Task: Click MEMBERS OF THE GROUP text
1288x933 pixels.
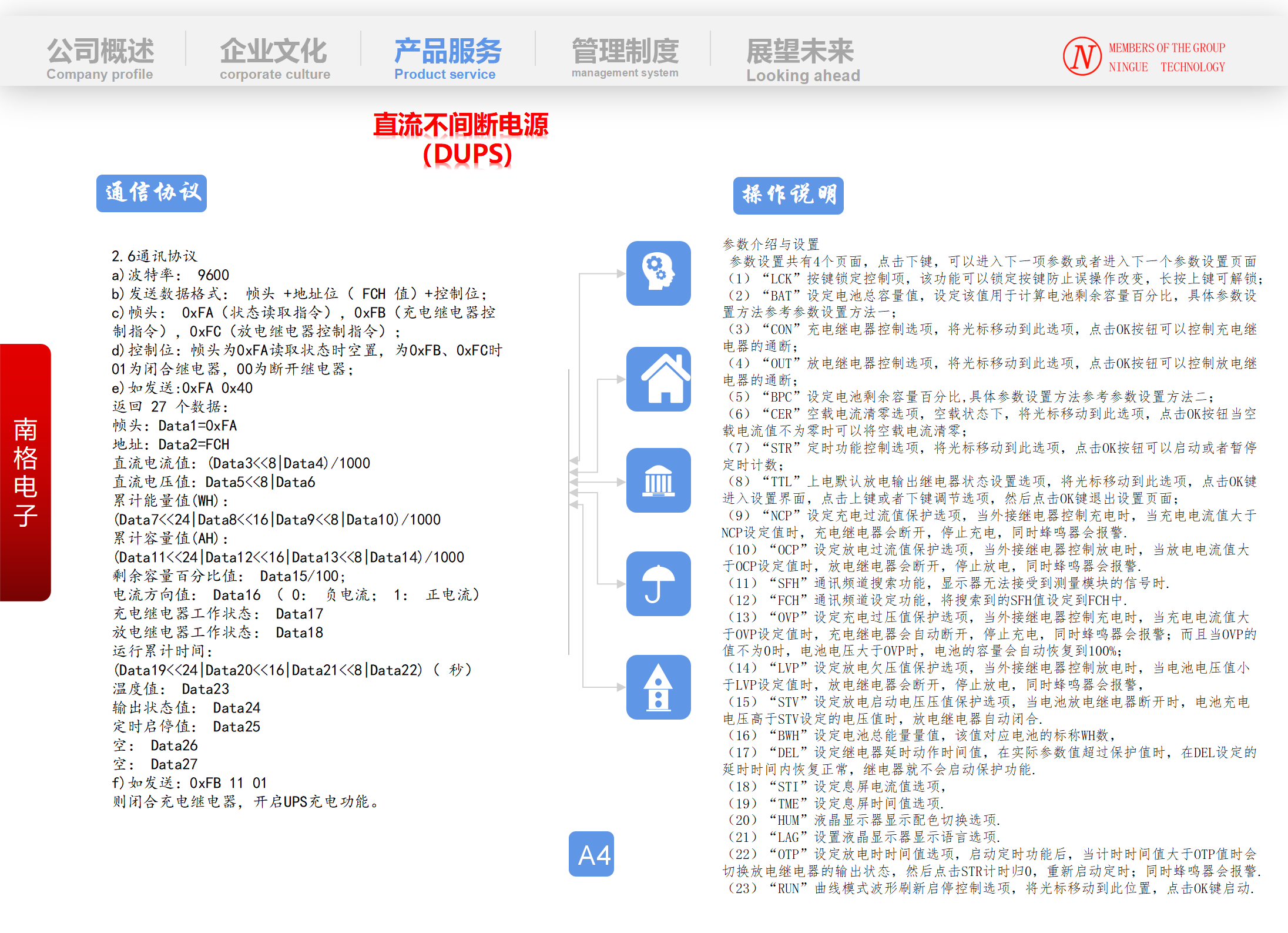Action: click(x=1167, y=48)
